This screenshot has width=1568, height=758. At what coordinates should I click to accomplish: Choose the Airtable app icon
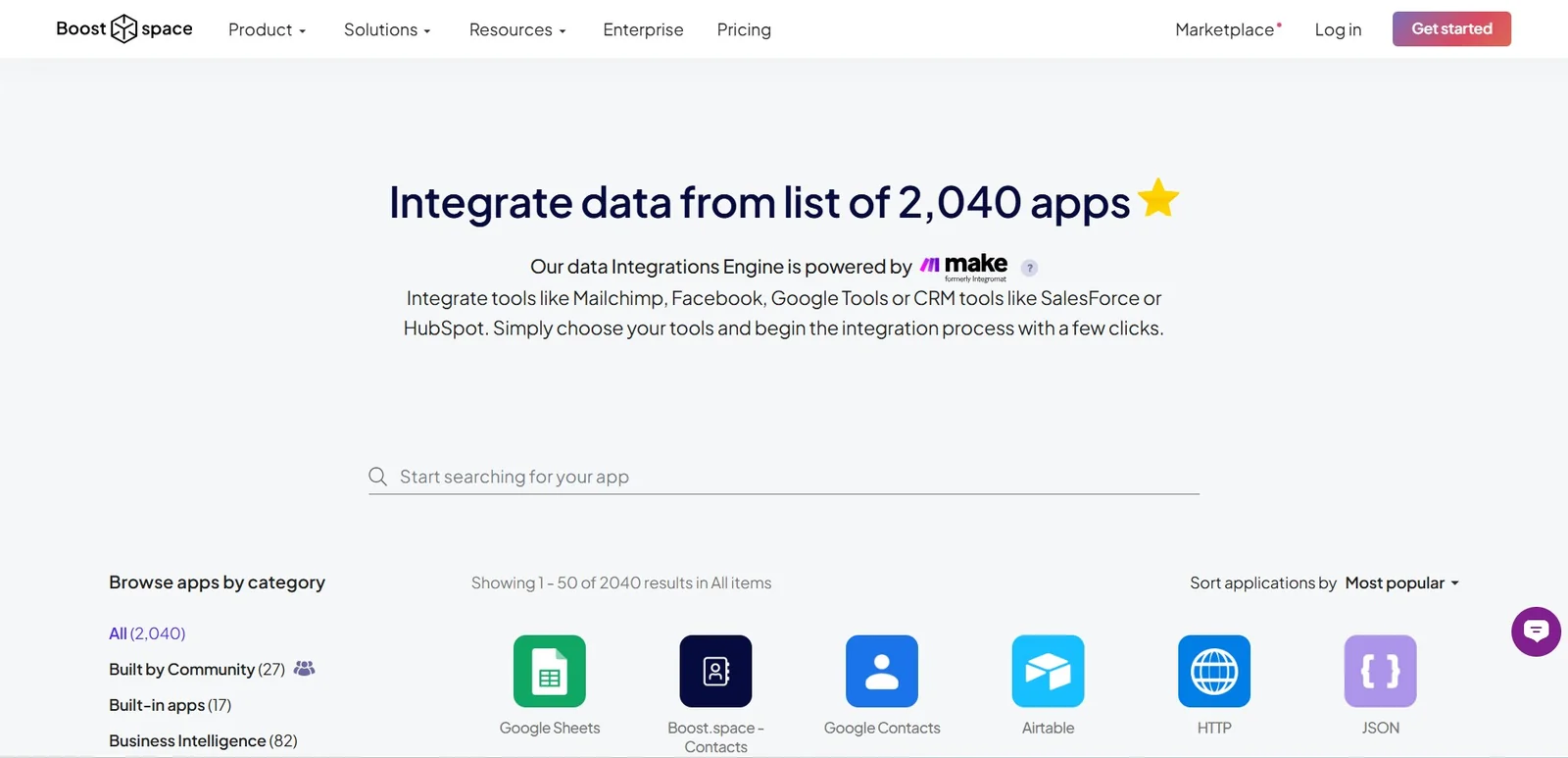tap(1049, 671)
